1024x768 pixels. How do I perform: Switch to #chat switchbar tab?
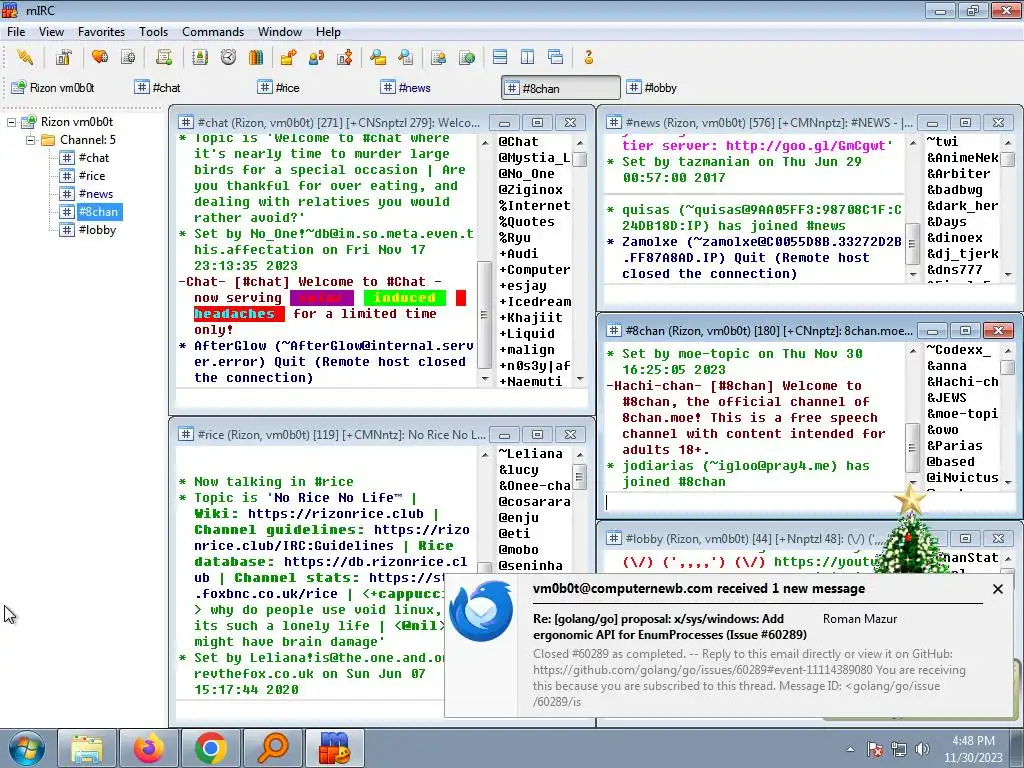coord(189,88)
